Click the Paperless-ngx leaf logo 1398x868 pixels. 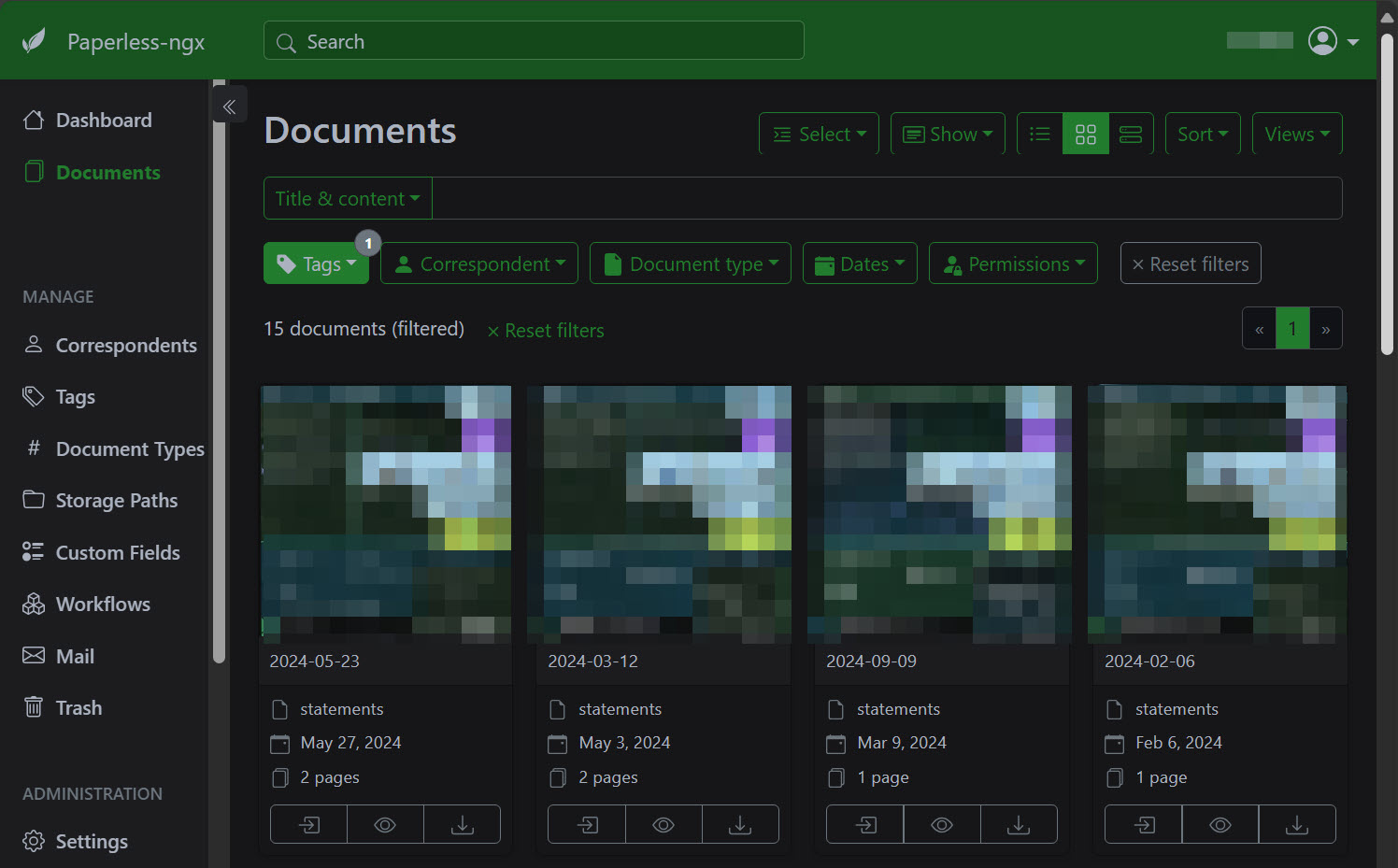35,41
